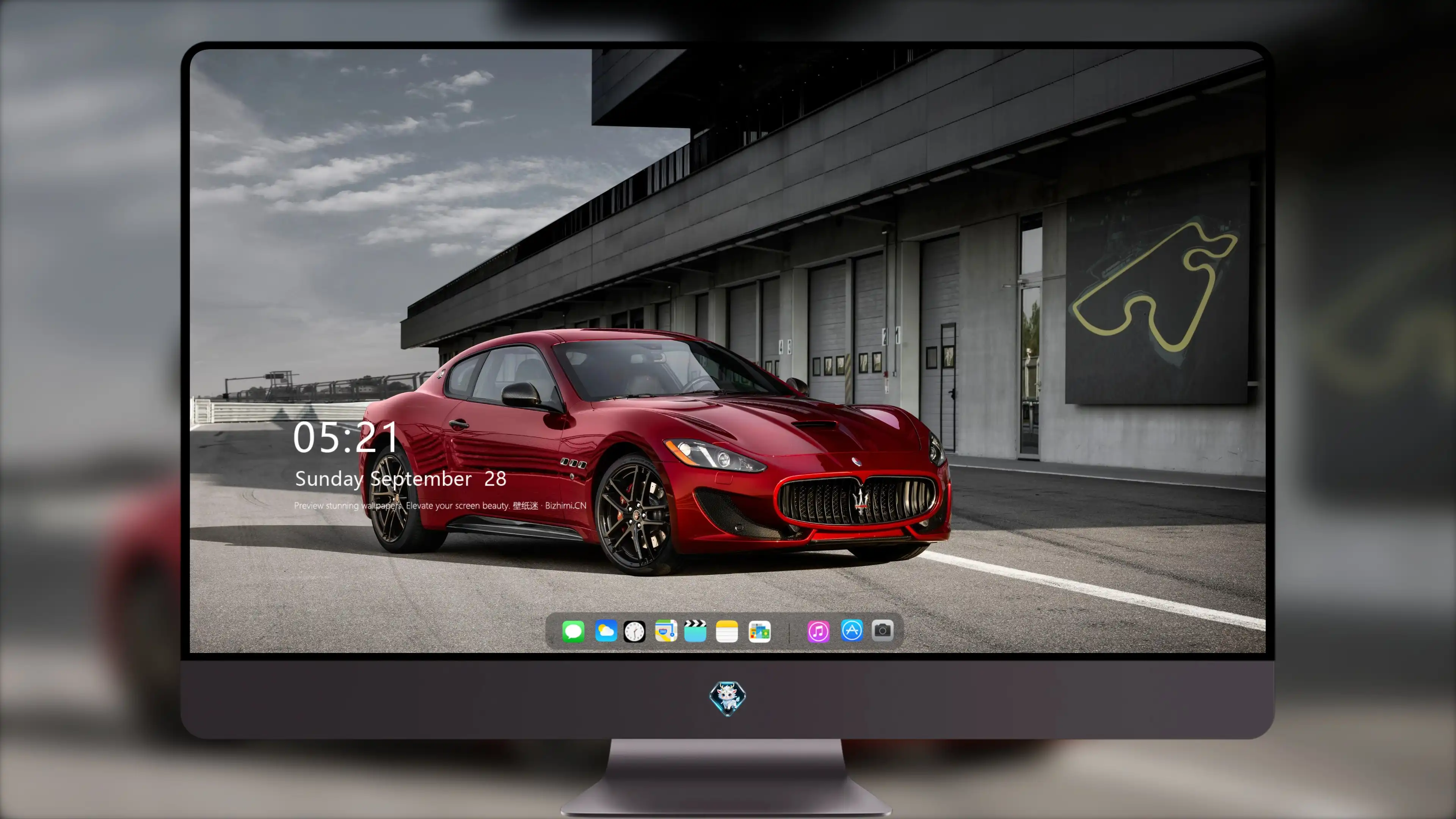Launch iTunes music app in dock
The image size is (1456, 819).
[819, 631]
